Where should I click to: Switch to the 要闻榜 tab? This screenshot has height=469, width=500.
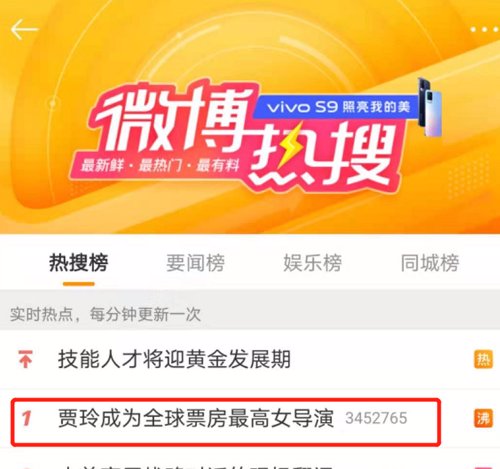pyautogui.click(x=196, y=263)
